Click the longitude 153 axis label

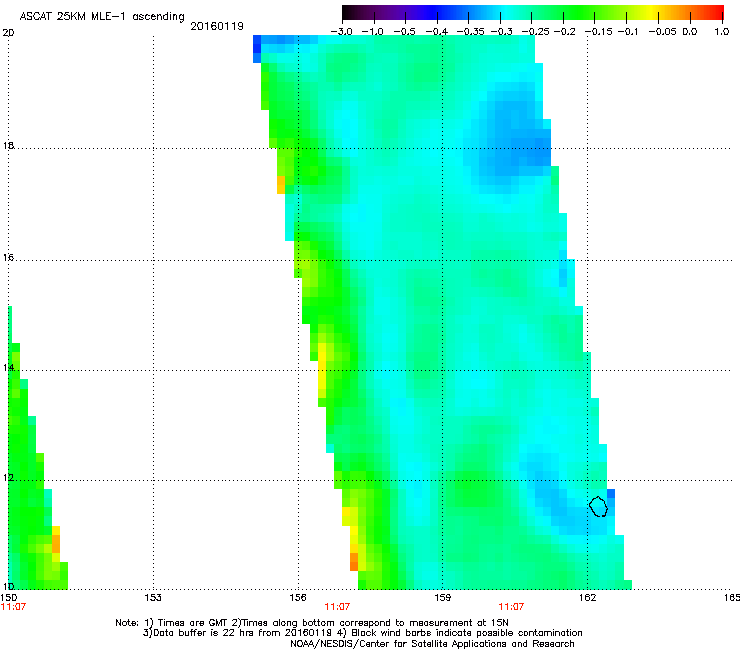click(152, 598)
